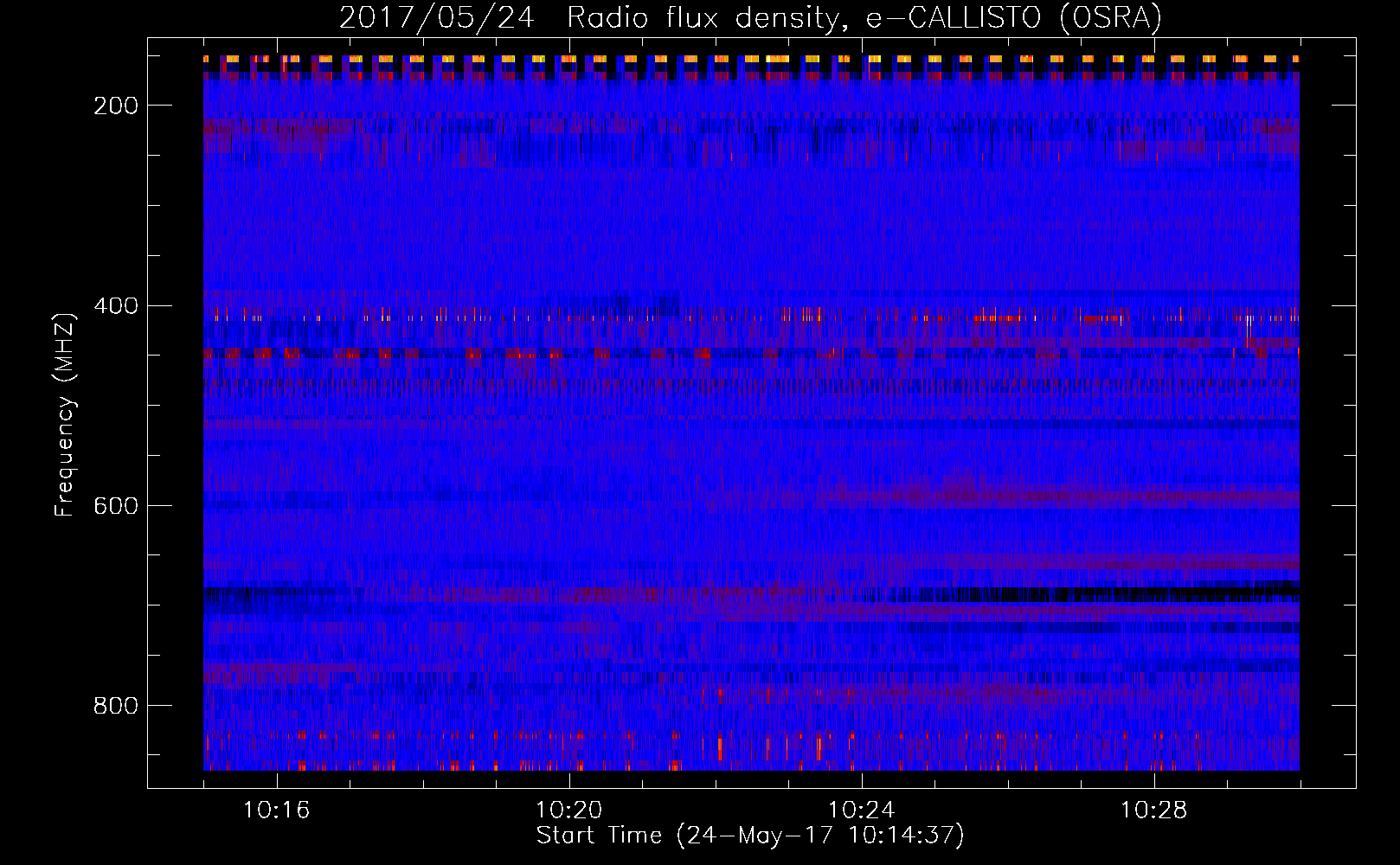Click the 400 frequency tick label
Image resolution: width=1400 pixels, height=865 pixels.
coord(116,306)
